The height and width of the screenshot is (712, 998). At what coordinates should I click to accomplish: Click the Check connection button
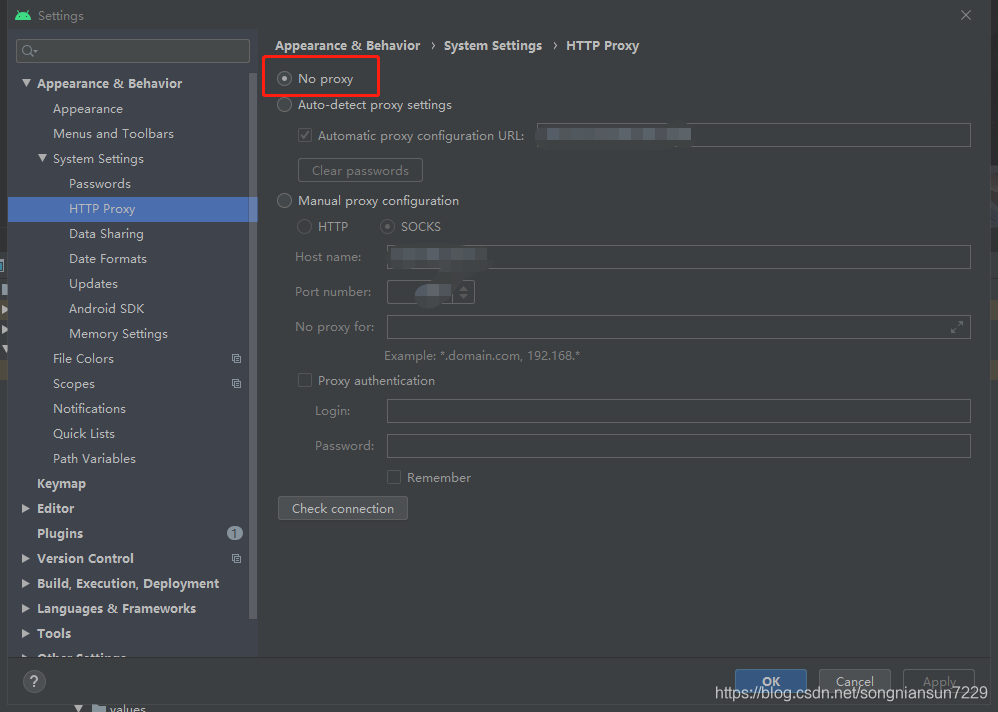(342, 508)
